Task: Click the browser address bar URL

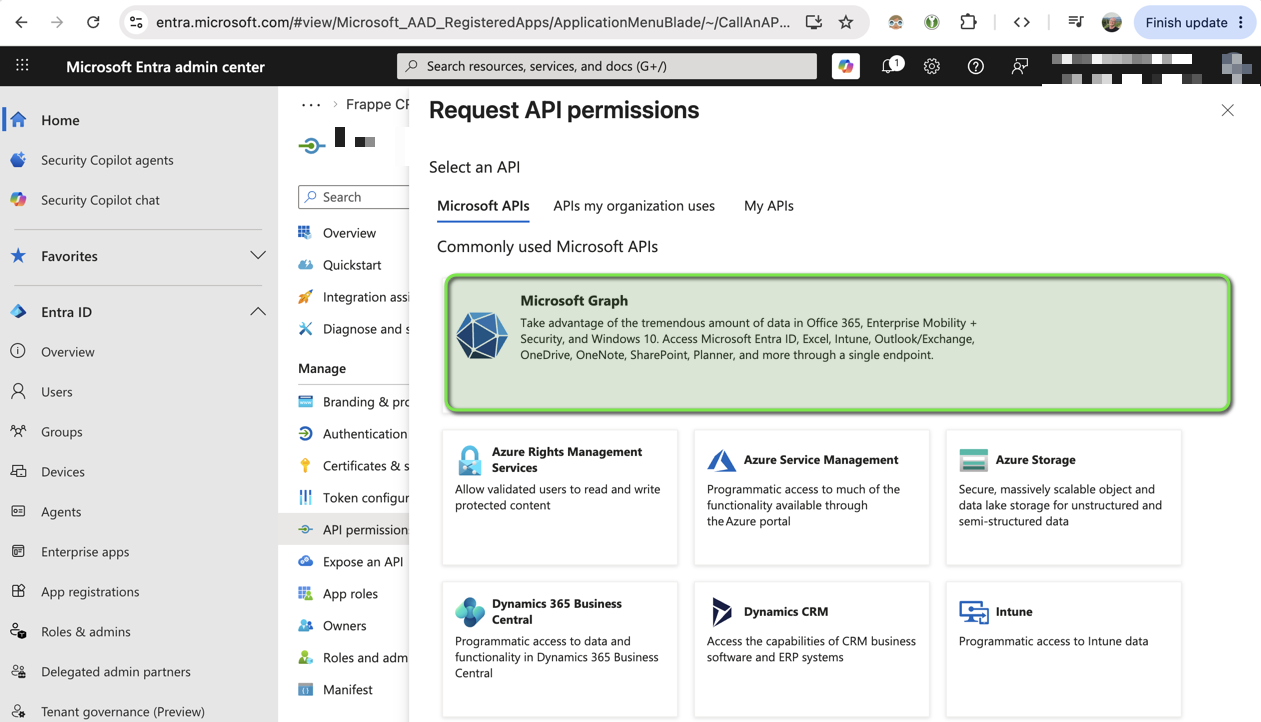Action: [x=472, y=22]
